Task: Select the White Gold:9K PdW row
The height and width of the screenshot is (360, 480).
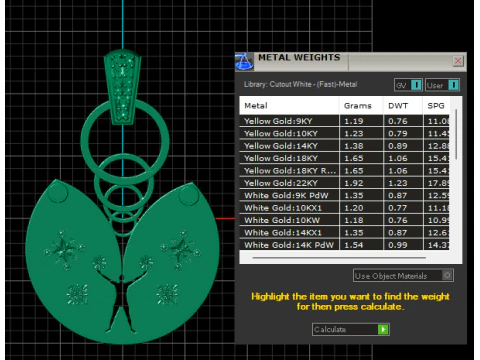Action: pos(344,195)
